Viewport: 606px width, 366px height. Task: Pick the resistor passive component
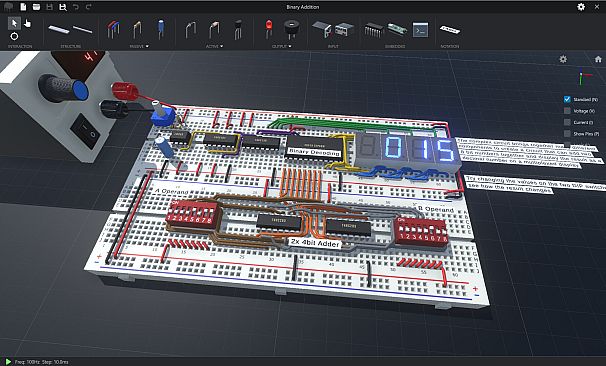pos(137,30)
